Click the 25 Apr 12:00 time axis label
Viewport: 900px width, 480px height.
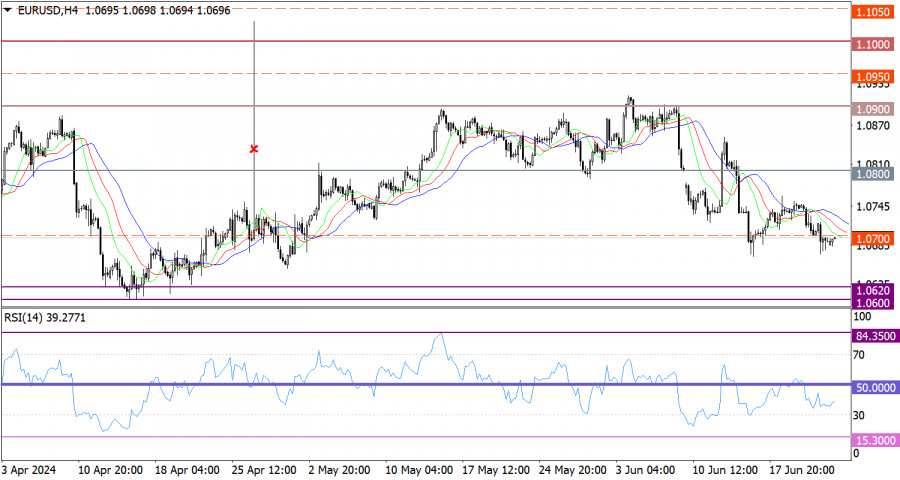tap(264, 470)
